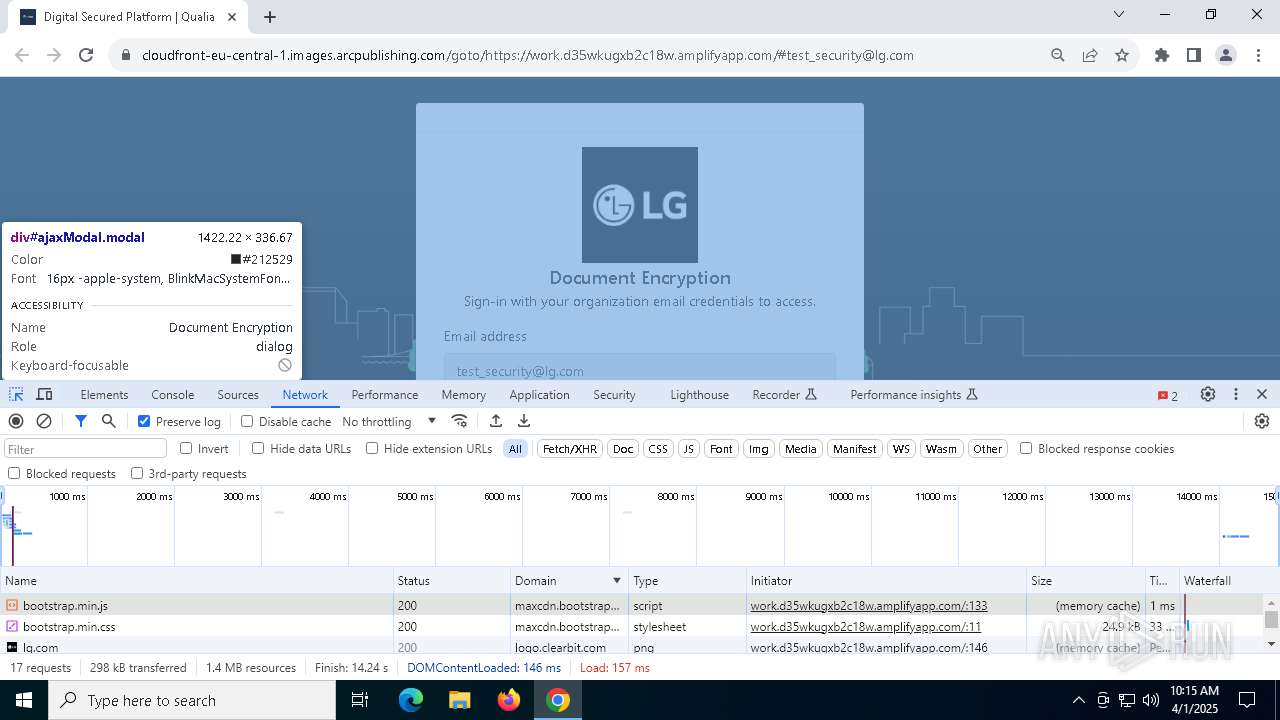Open the Lighthouse tab

click(699, 395)
